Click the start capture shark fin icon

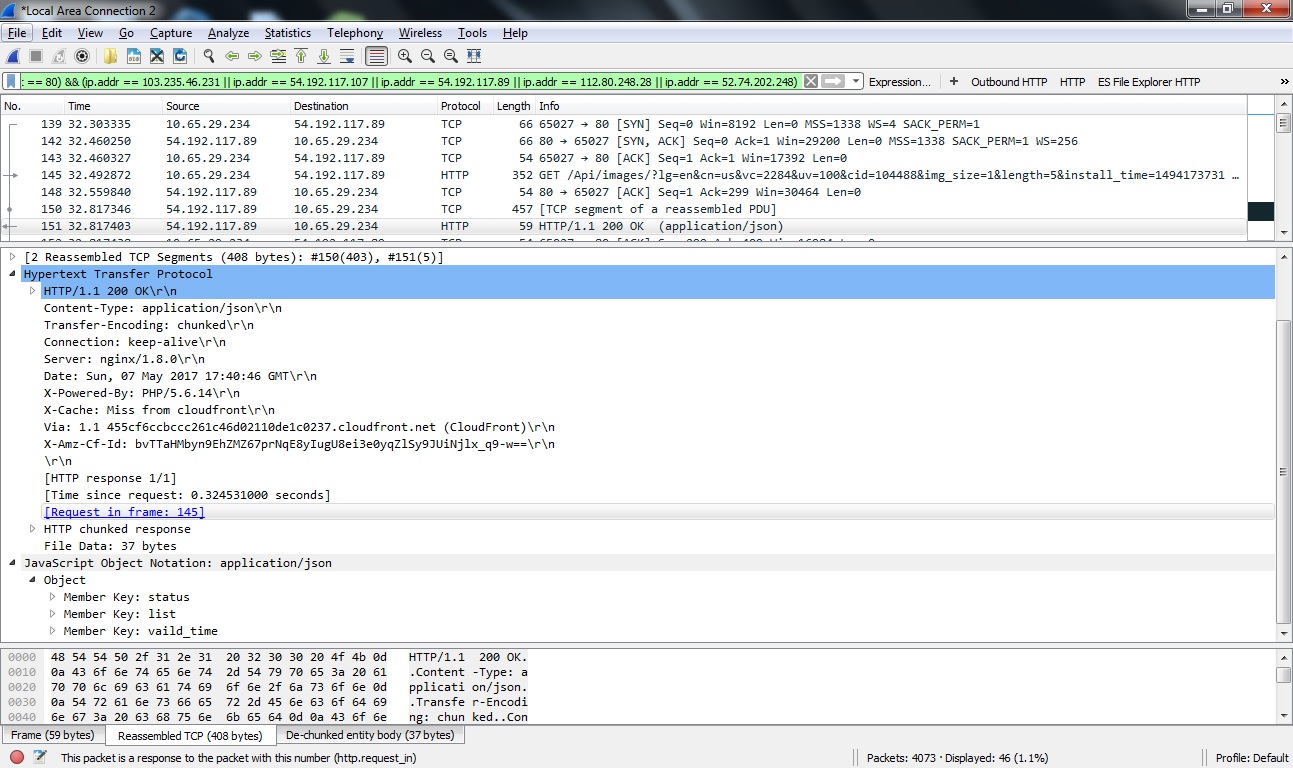13,56
